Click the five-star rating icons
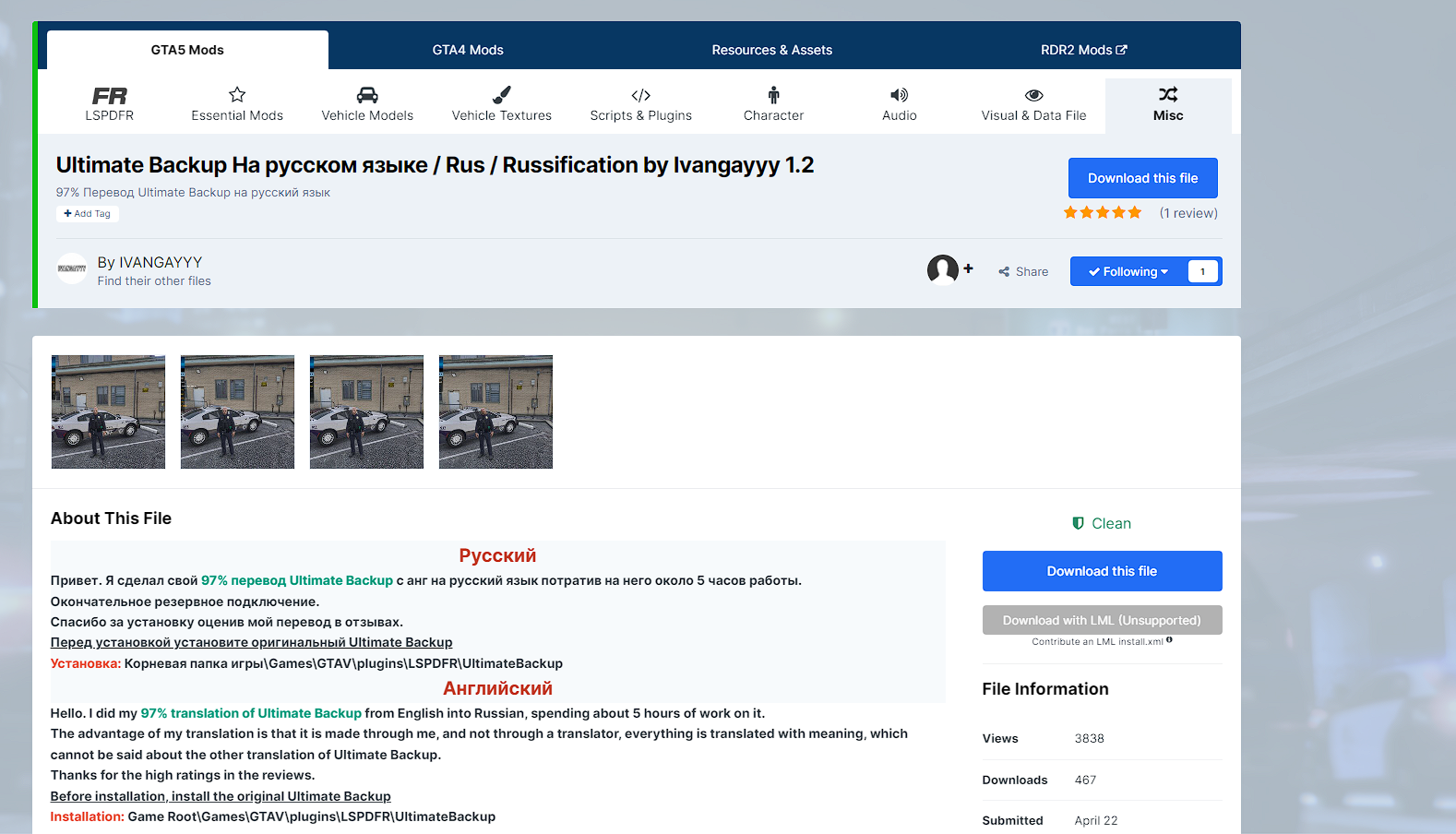The width and height of the screenshot is (1456, 834). (1103, 213)
